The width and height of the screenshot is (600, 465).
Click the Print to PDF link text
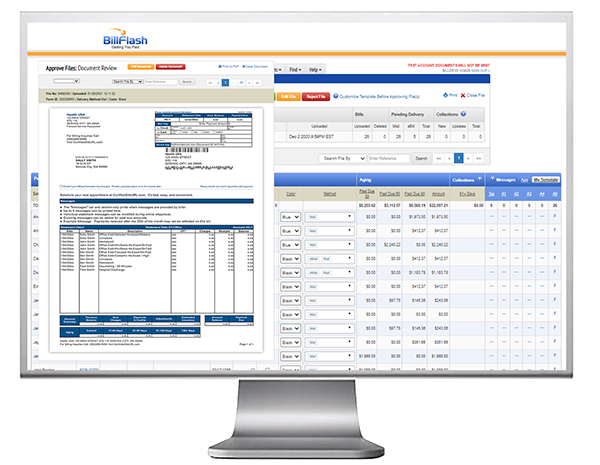(x=231, y=67)
